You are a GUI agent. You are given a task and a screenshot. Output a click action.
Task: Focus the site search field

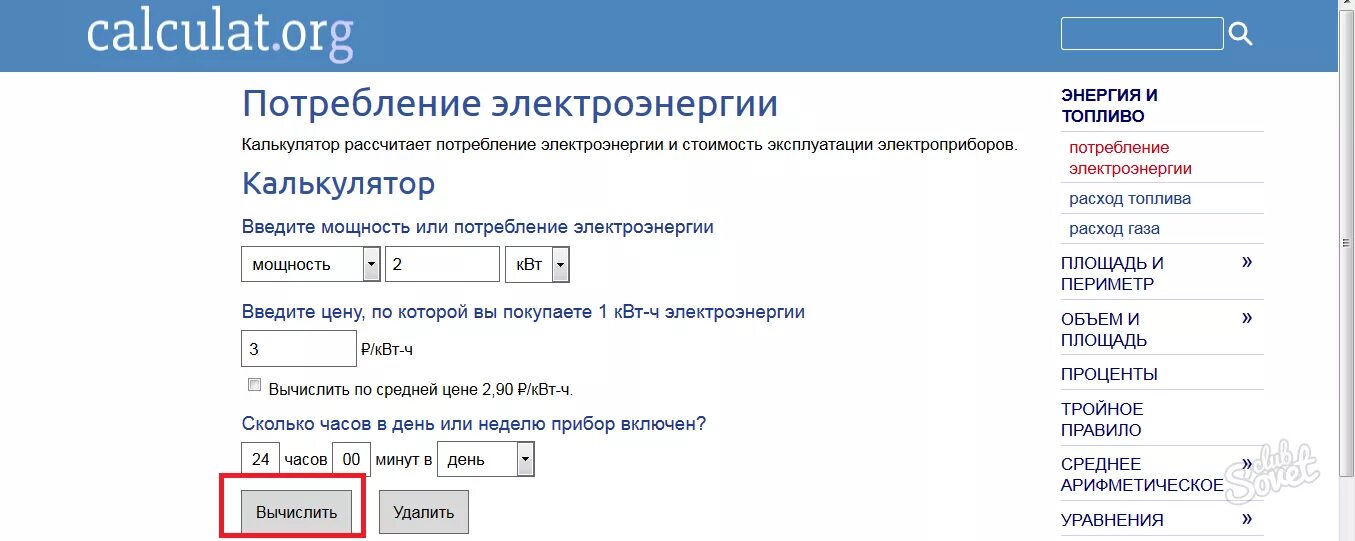pos(1142,33)
